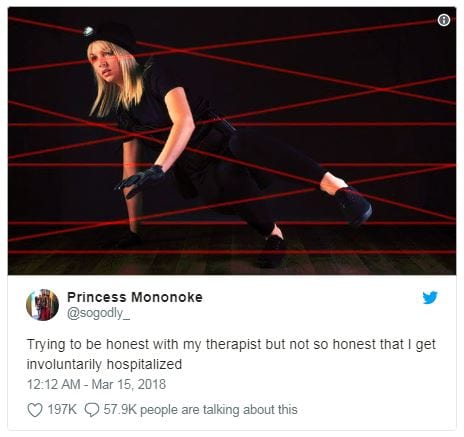Click the Mar 15, 2018 date text
464x437 pixels.
pos(129,384)
